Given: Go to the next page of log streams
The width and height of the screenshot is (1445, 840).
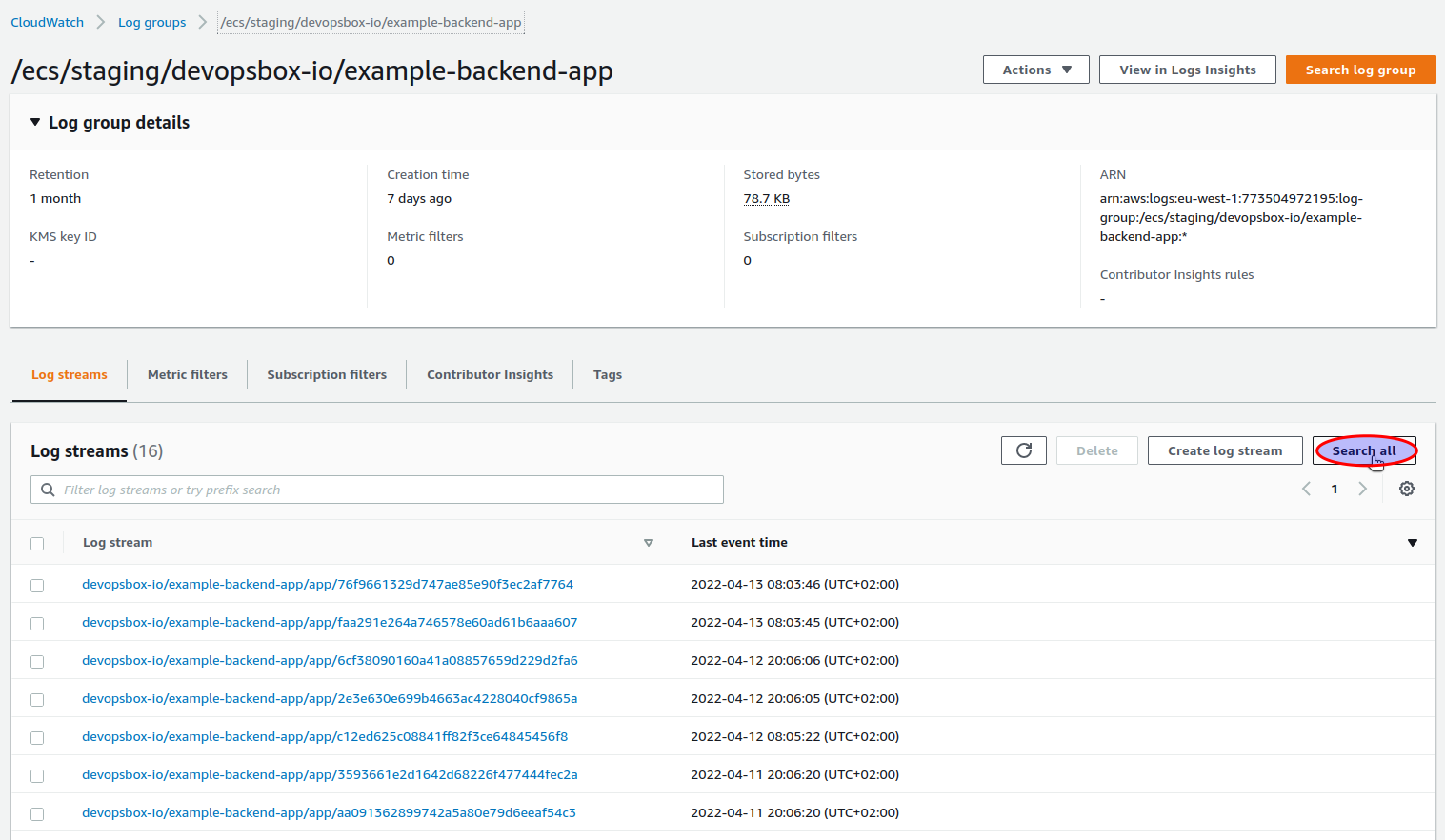Looking at the screenshot, I should pos(1363,489).
